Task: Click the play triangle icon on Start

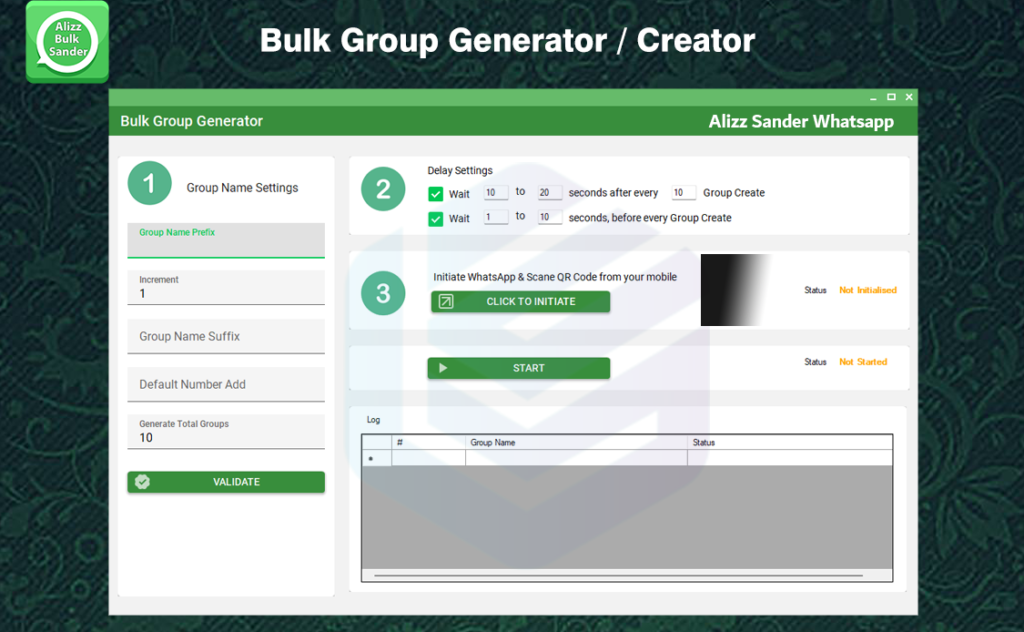Action: tap(443, 368)
